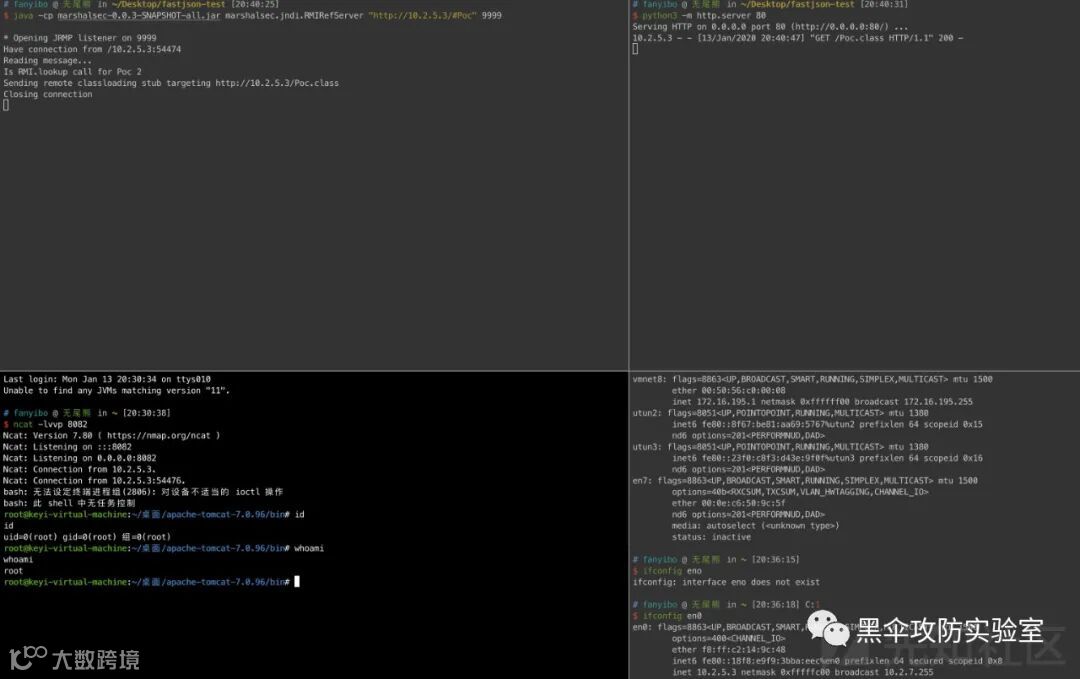Click 'ether 00:0e:c6:50:9c:5f' line

[729, 503]
